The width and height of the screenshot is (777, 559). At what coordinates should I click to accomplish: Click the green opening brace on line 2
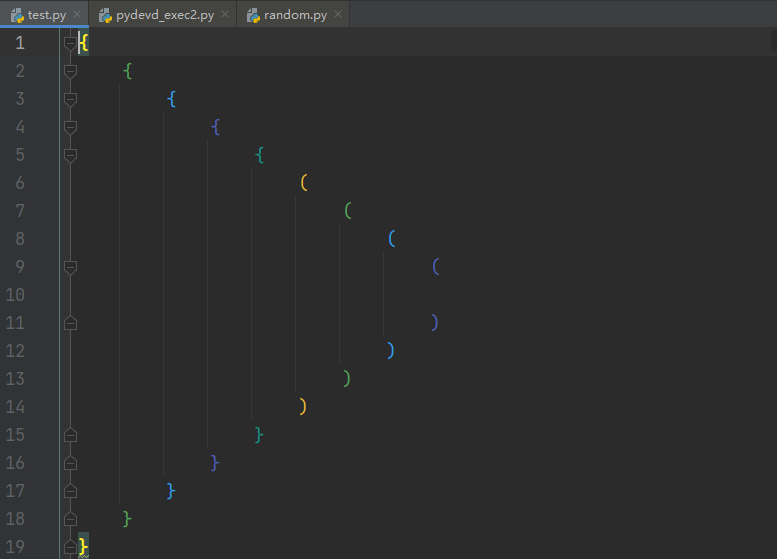pos(127,71)
